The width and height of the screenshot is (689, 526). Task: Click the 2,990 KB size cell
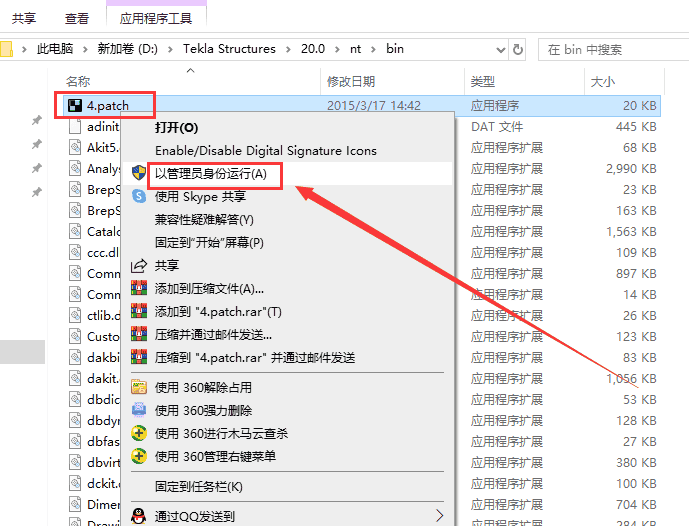[x=631, y=169]
